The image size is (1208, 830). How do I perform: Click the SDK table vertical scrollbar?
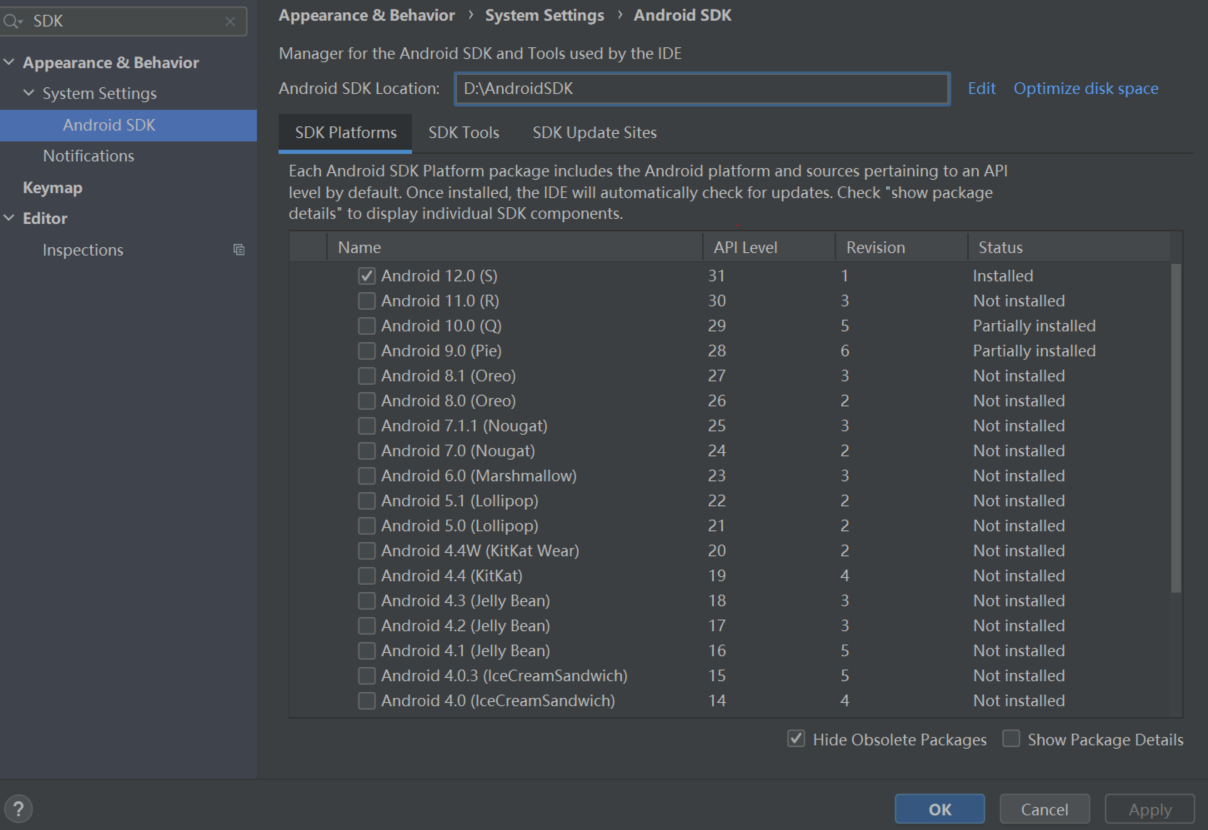1176,428
